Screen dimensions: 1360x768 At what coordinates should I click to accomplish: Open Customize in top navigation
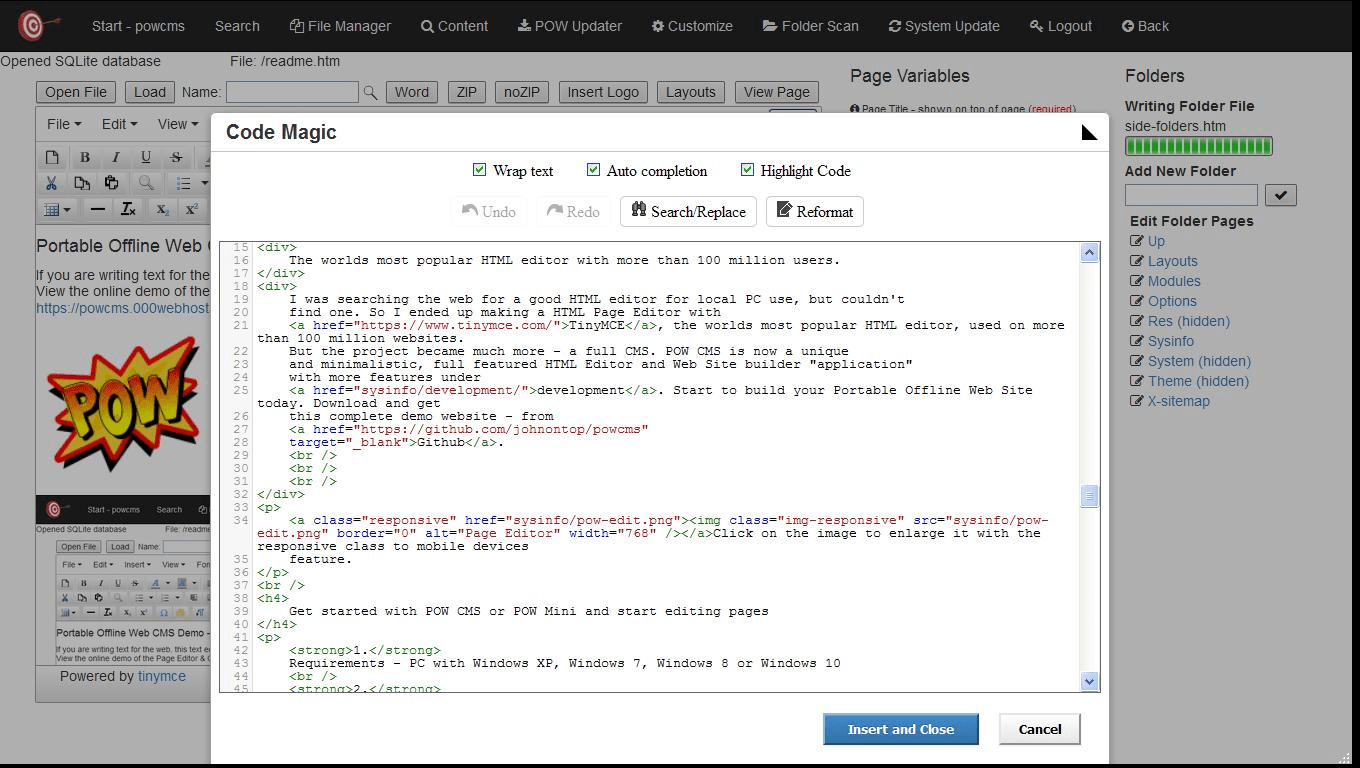692,26
